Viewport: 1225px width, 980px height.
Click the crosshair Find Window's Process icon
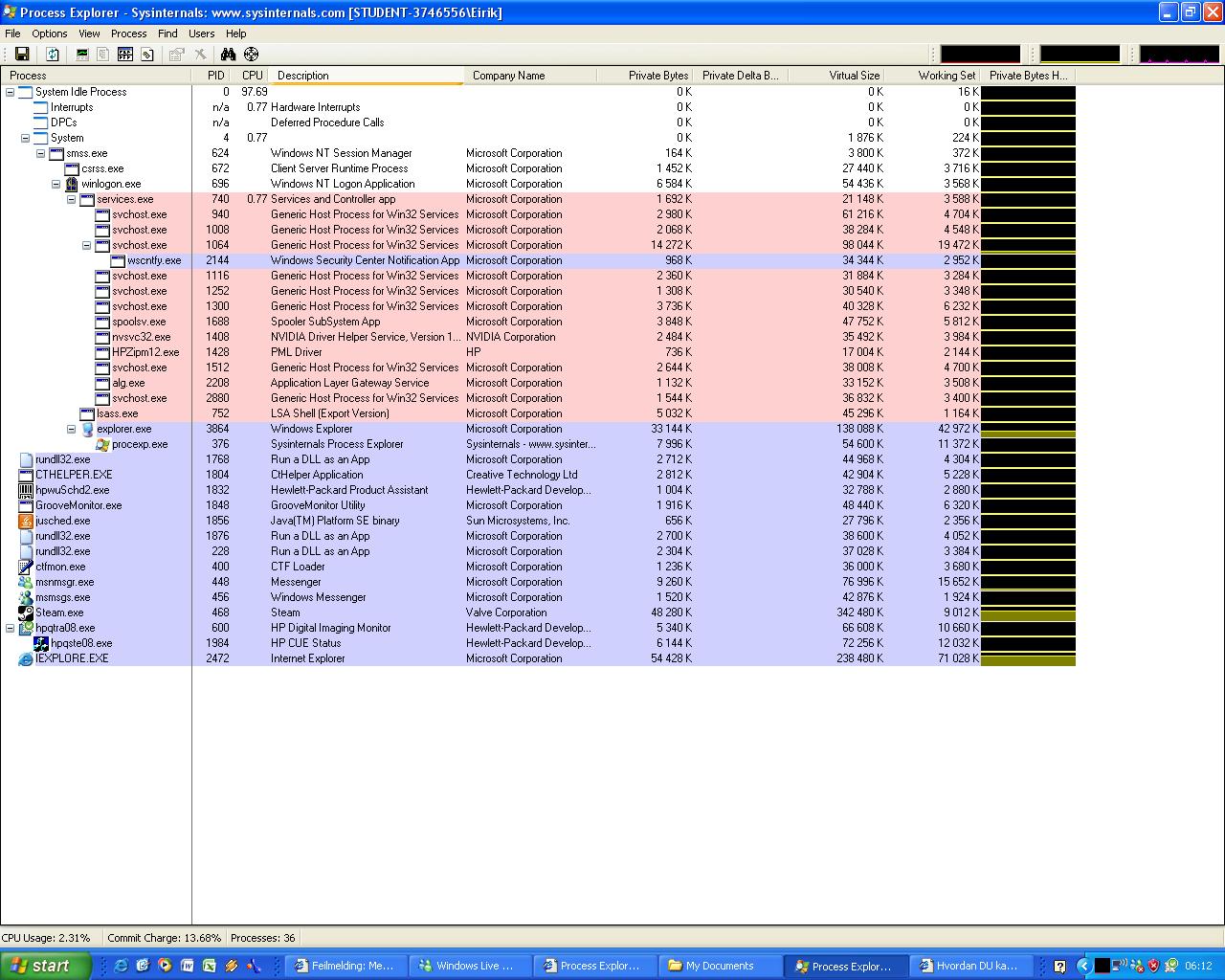[x=251, y=55]
